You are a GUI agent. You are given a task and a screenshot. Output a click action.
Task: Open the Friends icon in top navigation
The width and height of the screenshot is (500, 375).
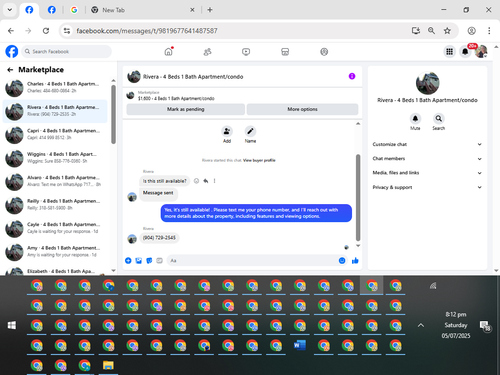(207, 52)
